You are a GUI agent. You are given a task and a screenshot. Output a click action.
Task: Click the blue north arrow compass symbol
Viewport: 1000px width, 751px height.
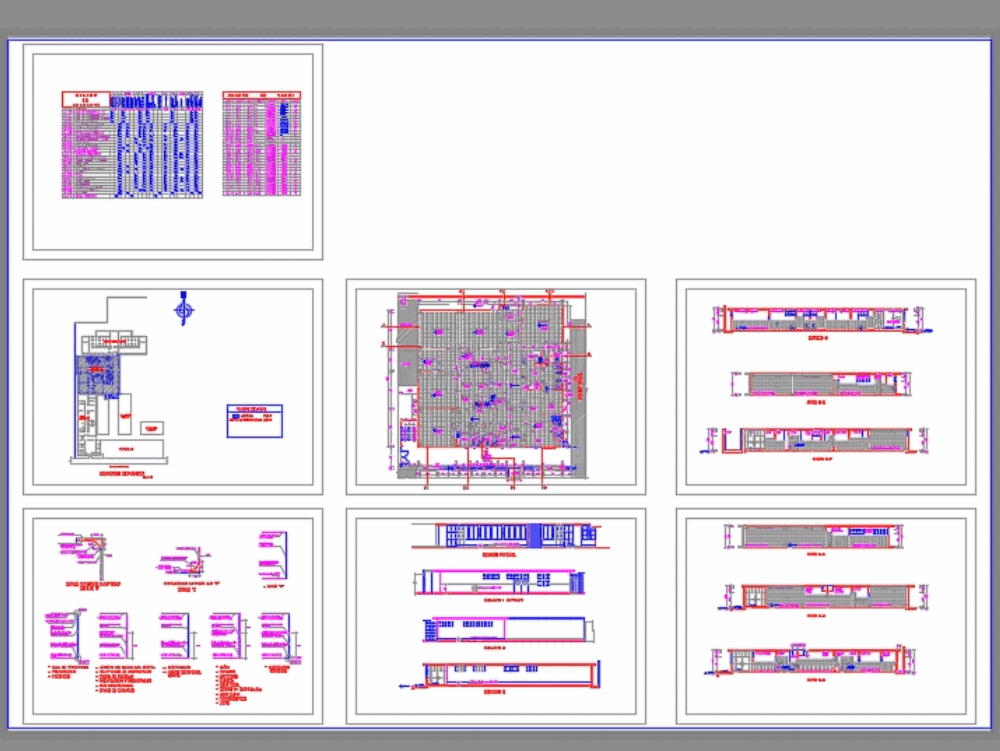pos(184,309)
